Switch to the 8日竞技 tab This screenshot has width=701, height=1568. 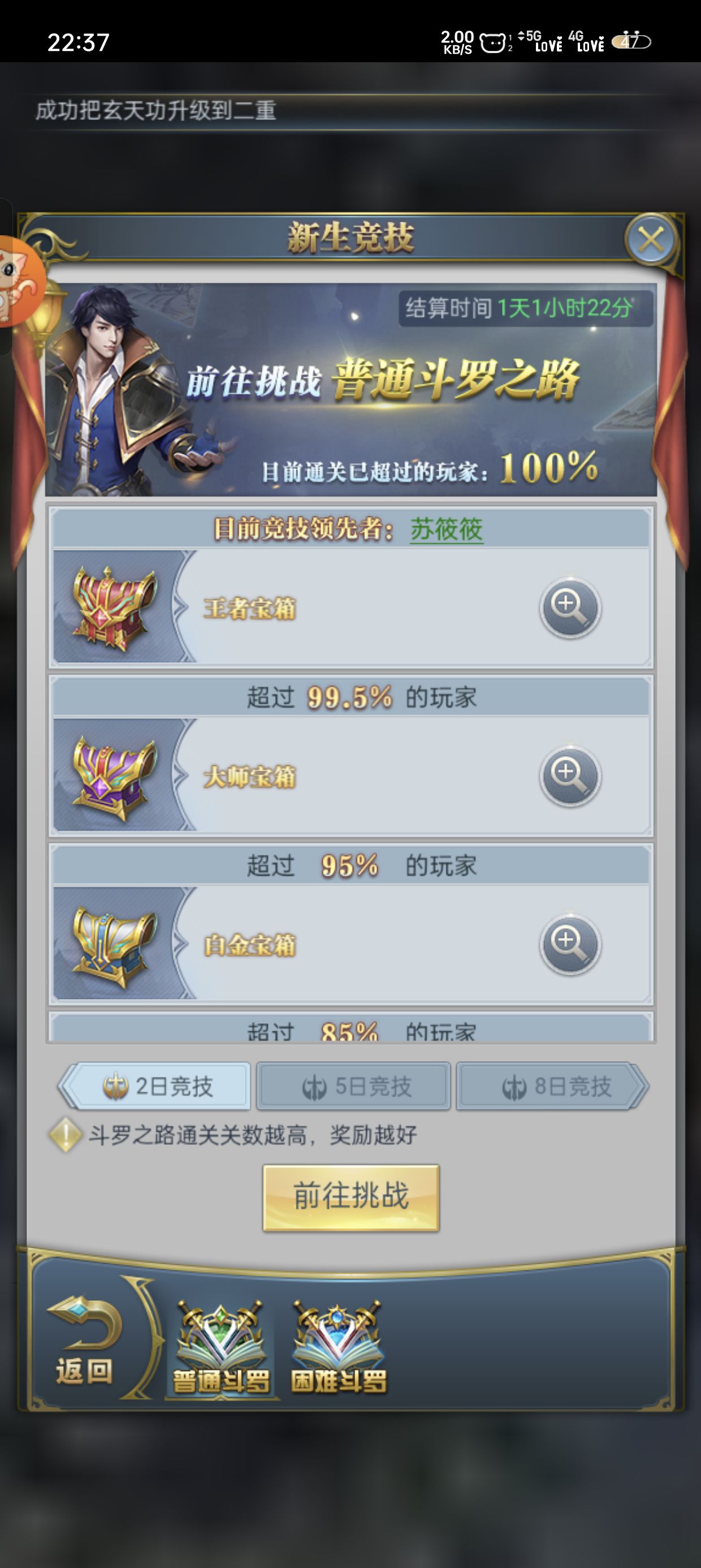click(552, 1086)
